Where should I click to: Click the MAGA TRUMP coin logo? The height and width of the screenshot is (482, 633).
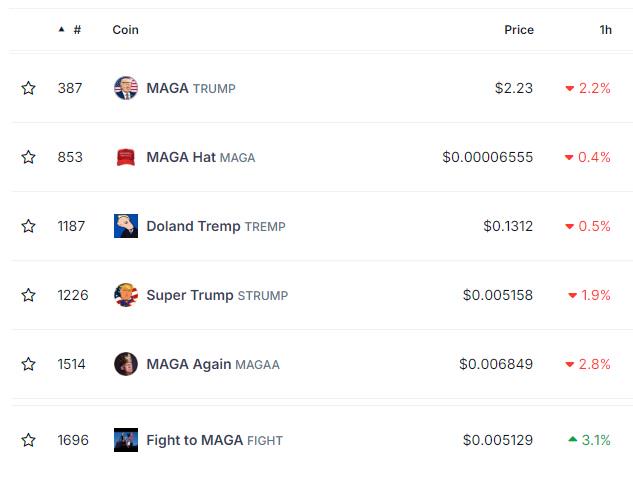125,88
